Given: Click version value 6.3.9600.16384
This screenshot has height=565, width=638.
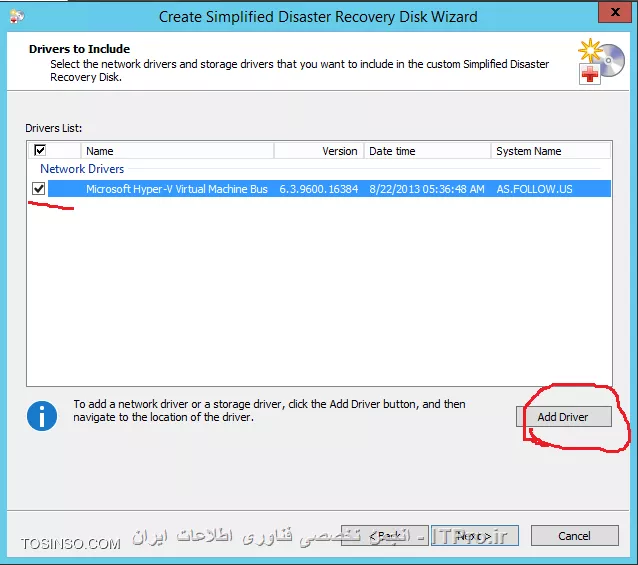Looking at the screenshot, I should tap(319, 189).
